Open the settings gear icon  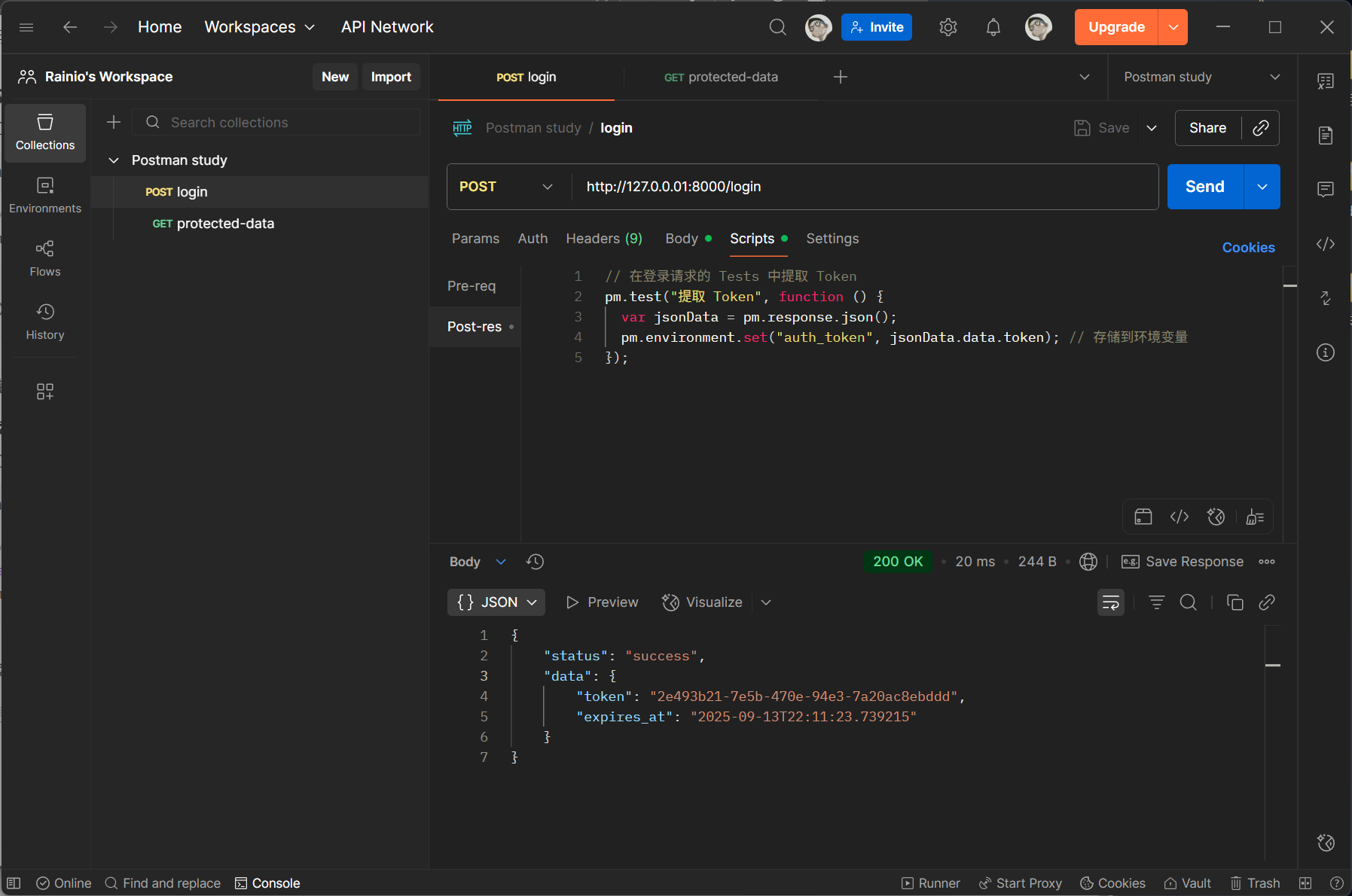click(x=948, y=27)
